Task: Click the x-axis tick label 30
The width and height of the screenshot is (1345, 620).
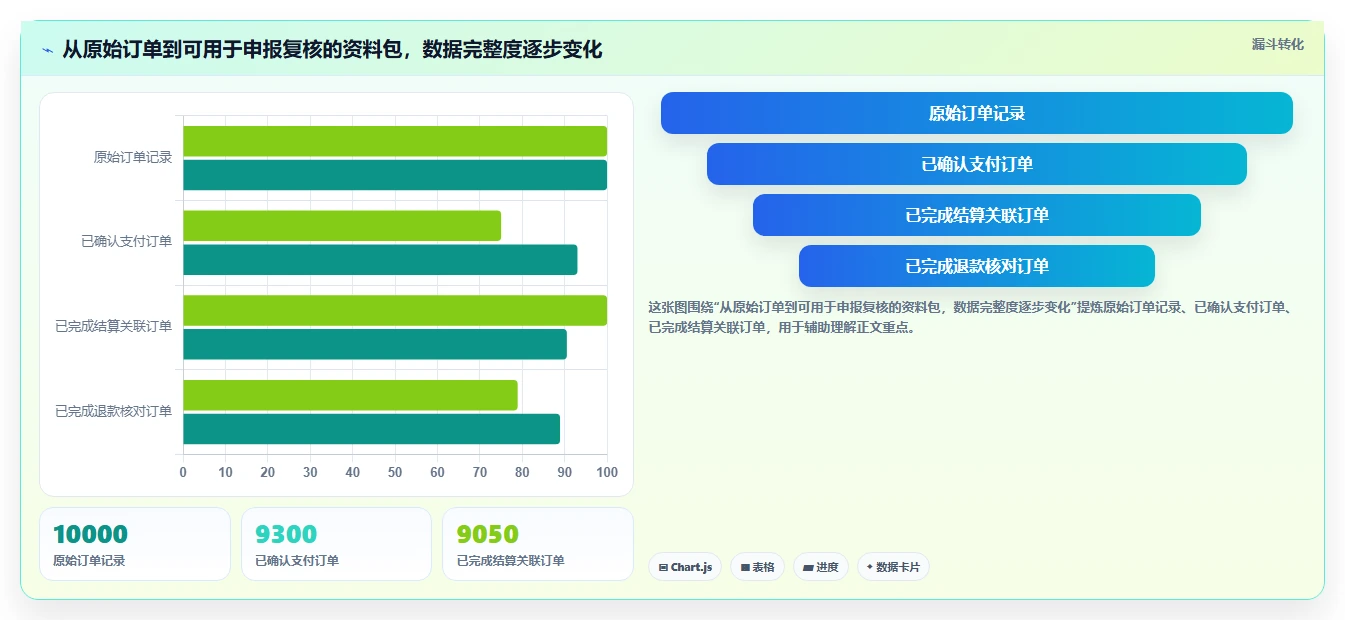Action: pos(310,472)
